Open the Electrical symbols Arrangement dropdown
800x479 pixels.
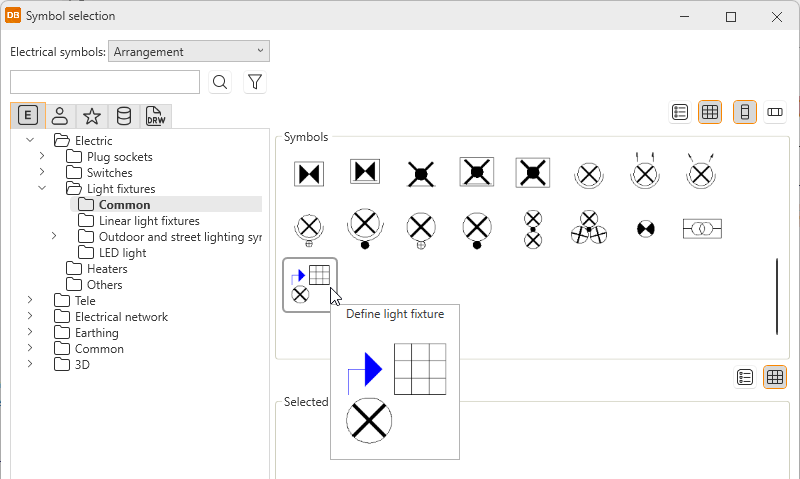click(189, 52)
